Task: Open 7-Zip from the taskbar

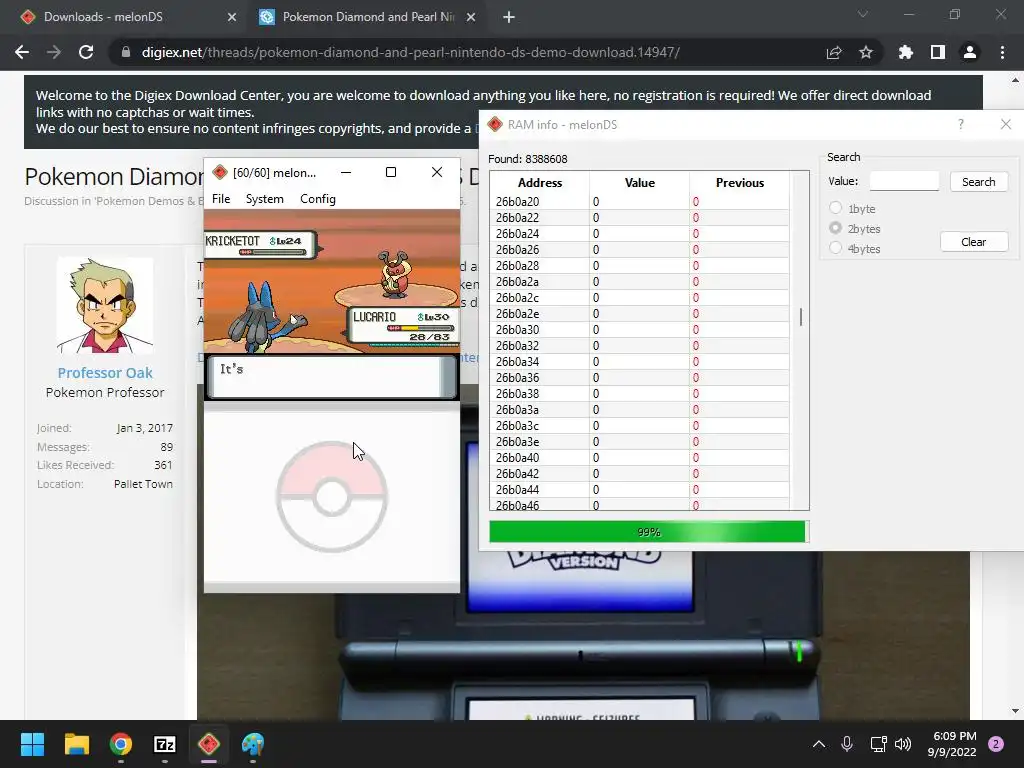Action: coord(165,744)
